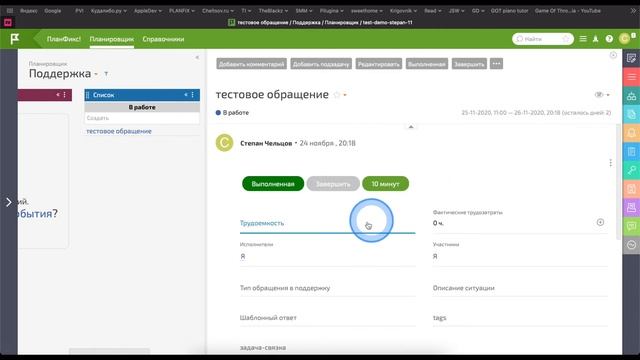Click the vertical scrollbar of task panel
This screenshot has height=360, width=640.
[x=619, y=182]
